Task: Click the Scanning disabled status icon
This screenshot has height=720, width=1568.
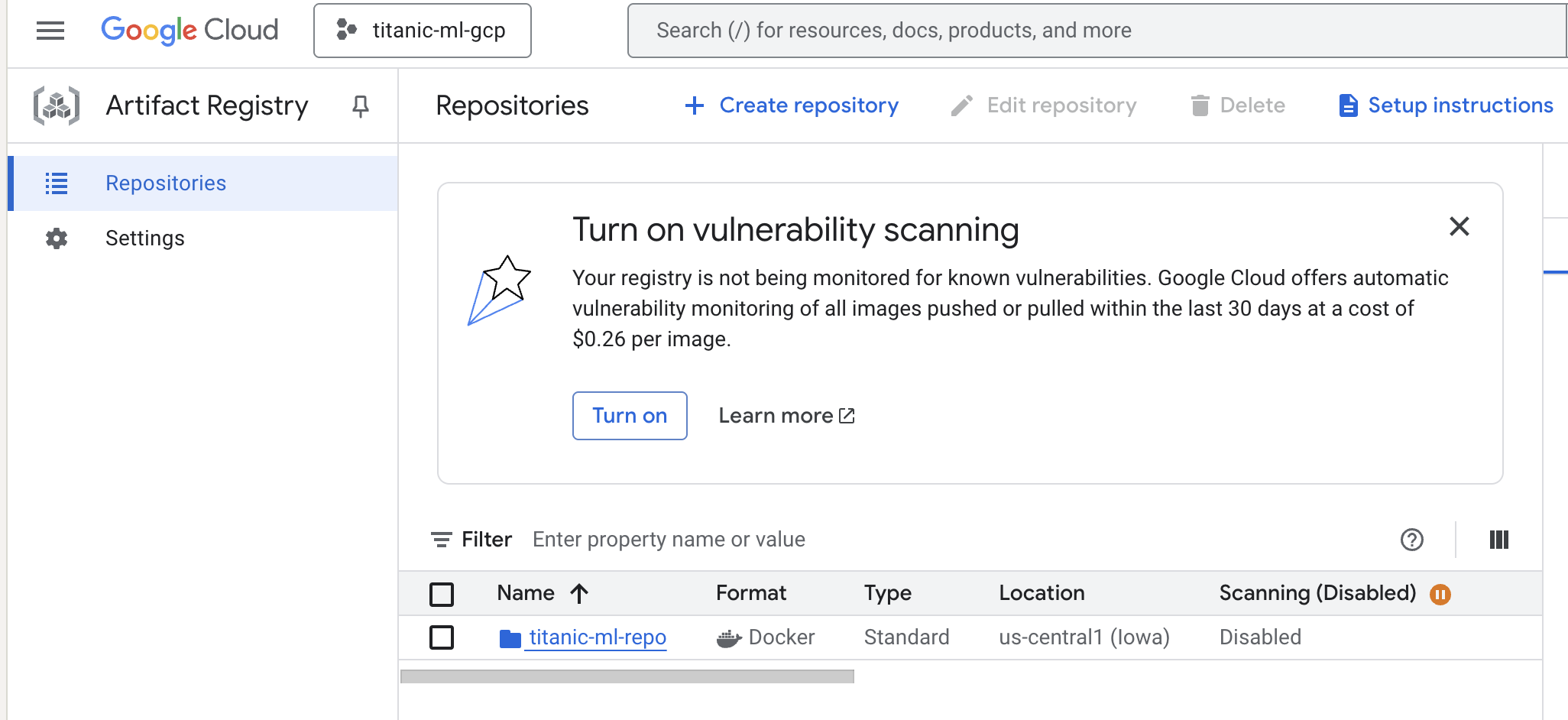Action: tap(1440, 594)
